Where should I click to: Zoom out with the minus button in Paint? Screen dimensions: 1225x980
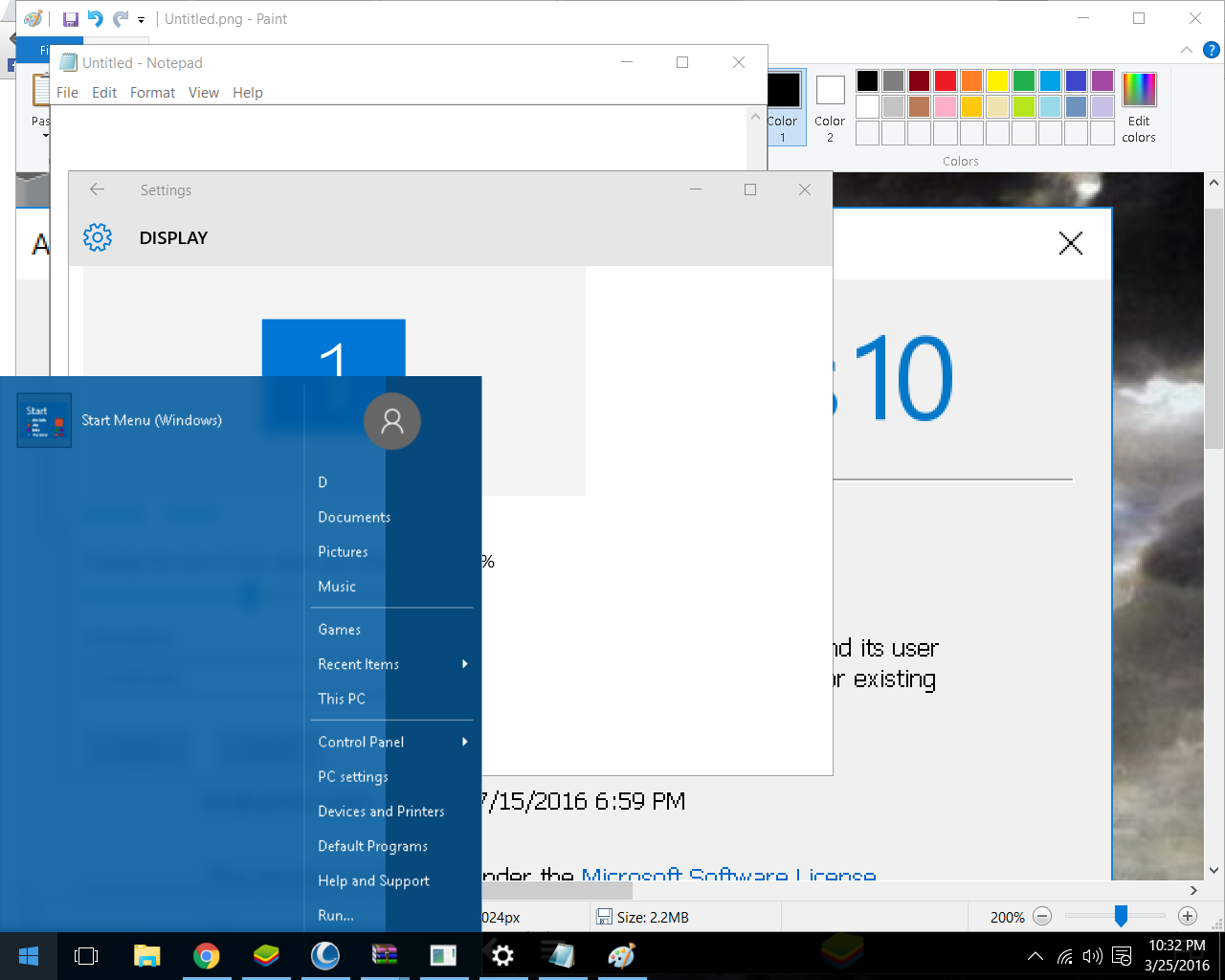1043,916
